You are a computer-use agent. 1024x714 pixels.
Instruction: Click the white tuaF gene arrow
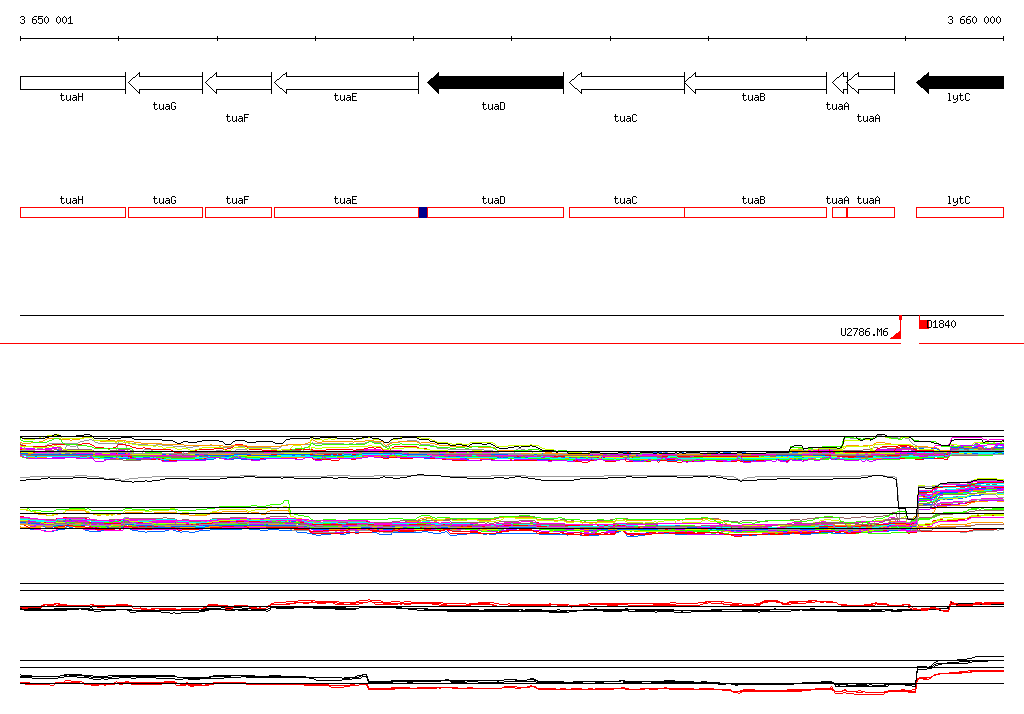pos(238,83)
